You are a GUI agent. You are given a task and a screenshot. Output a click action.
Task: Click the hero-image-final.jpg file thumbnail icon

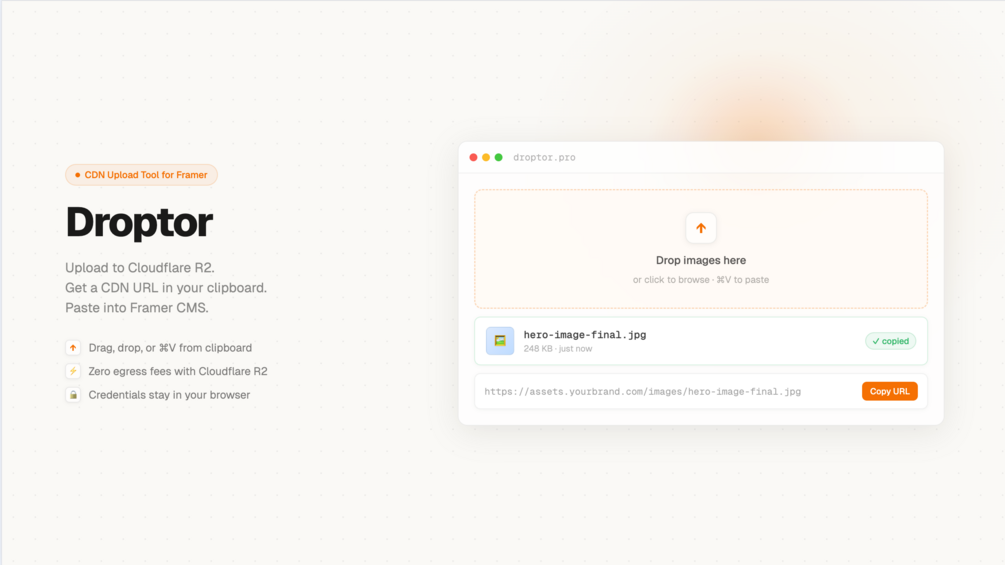click(500, 341)
